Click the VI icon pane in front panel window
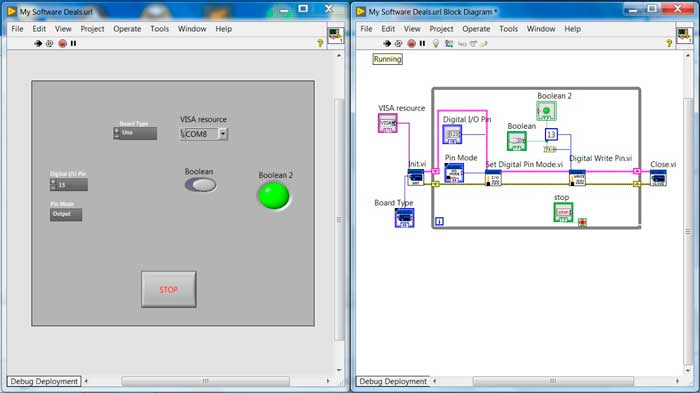The width and height of the screenshot is (700, 393). [335, 35]
